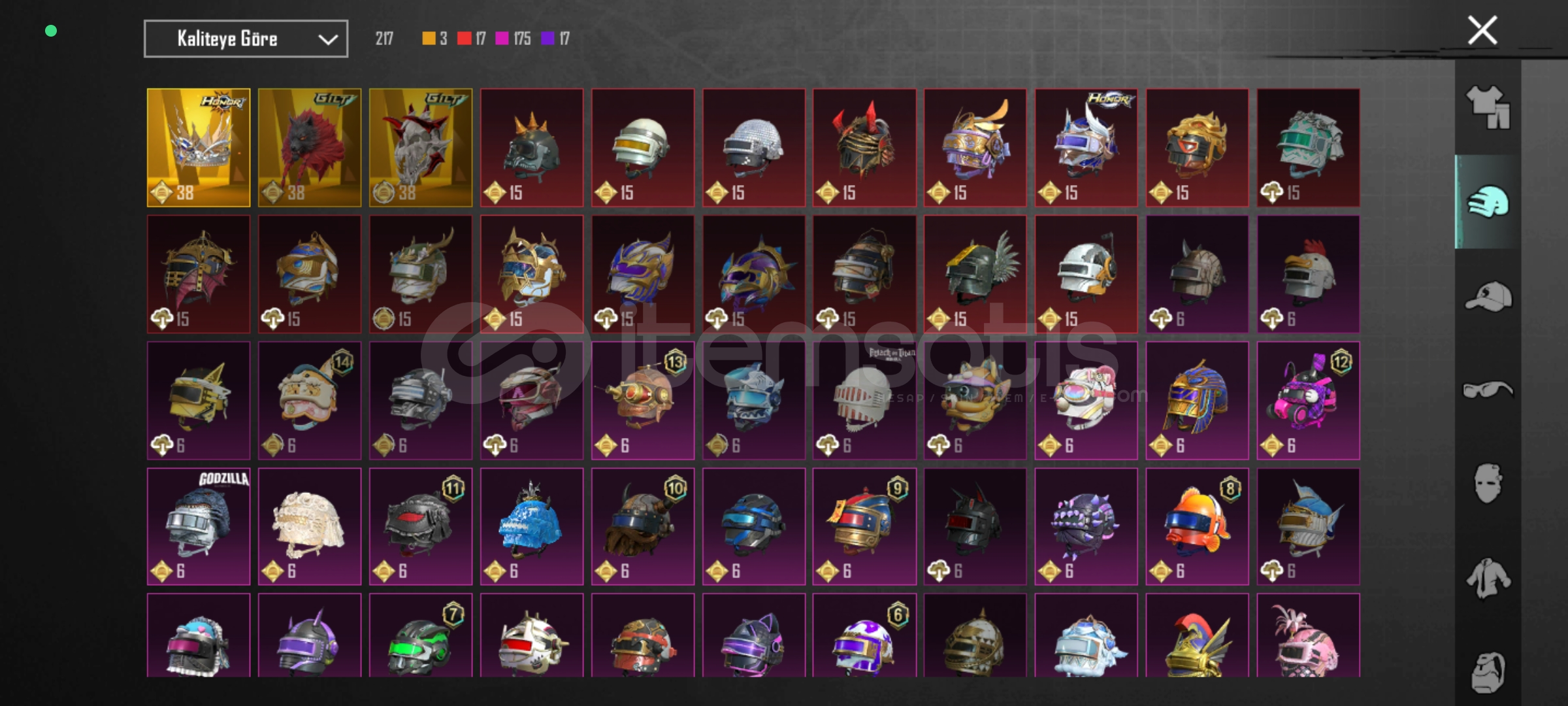
Task: Open the face mask category icon
Action: click(x=1488, y=484)
